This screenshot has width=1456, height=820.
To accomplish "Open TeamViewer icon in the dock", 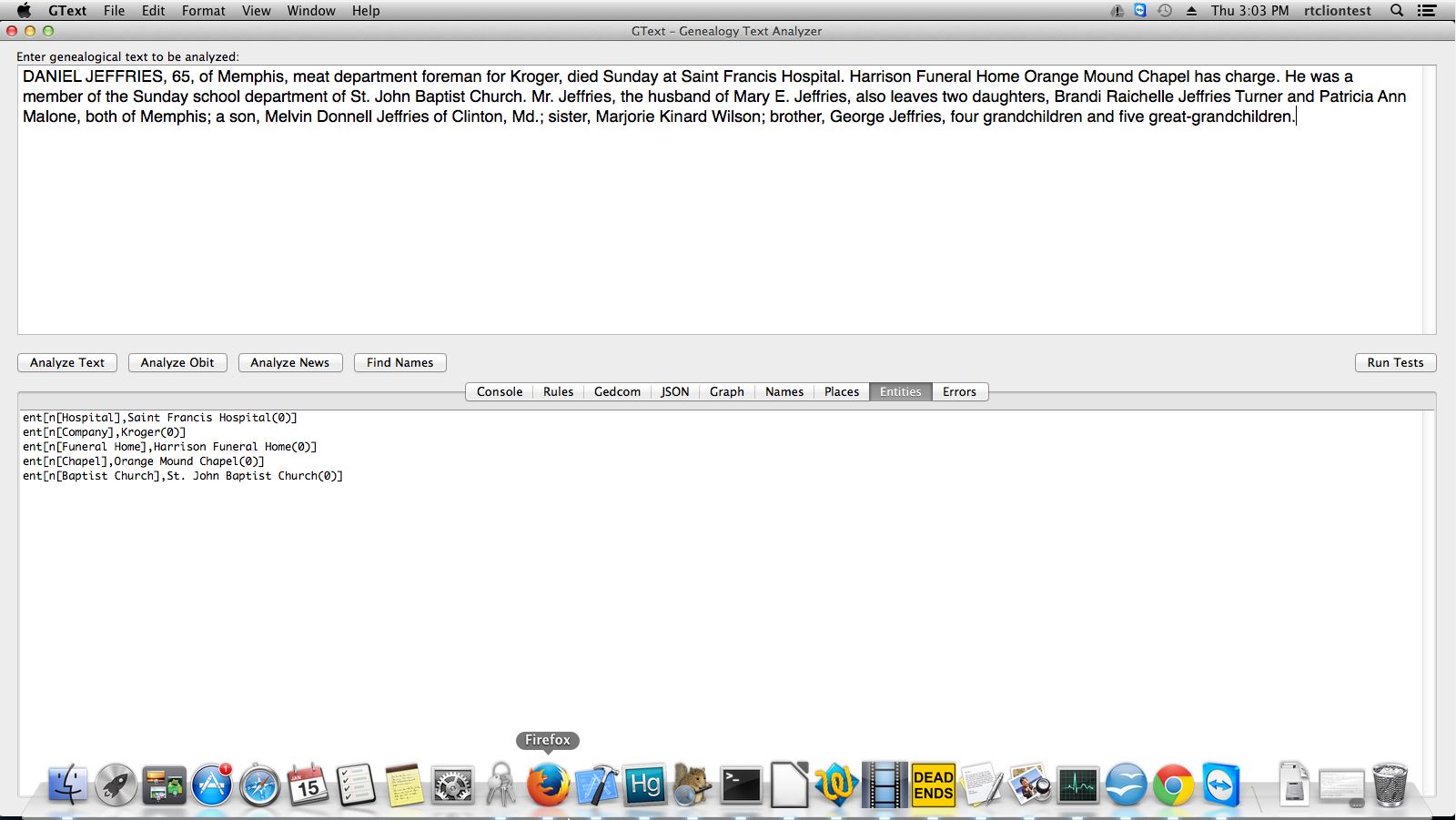I will [1221, 785].
